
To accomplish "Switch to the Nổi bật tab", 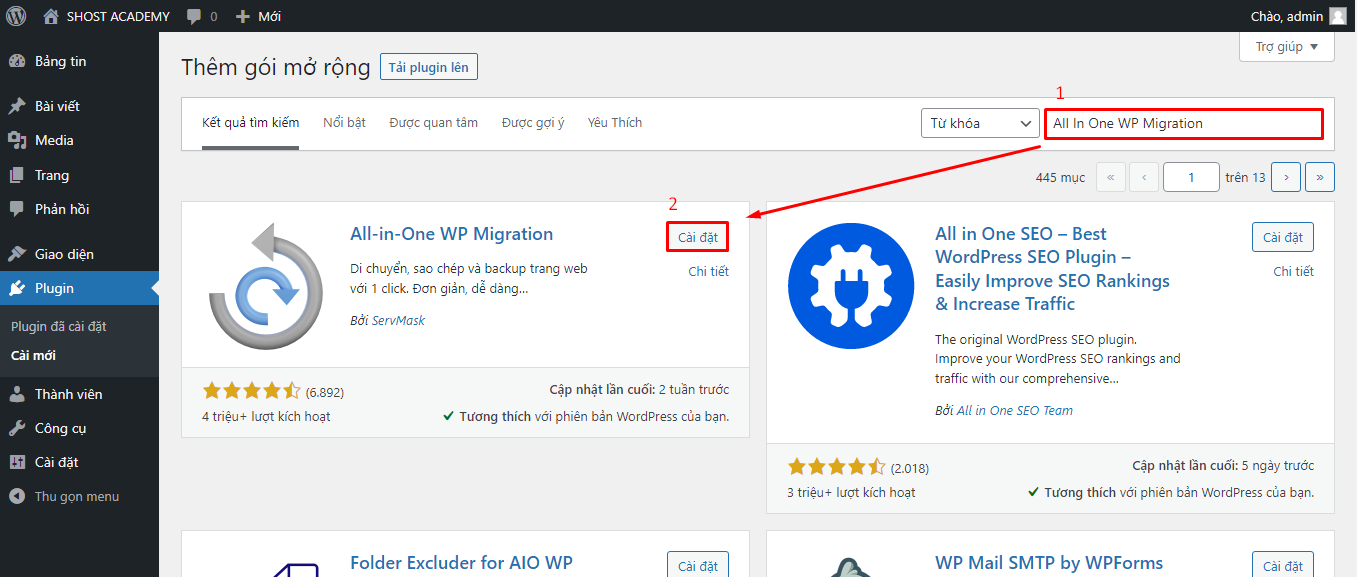I will (x=344, y=121).
